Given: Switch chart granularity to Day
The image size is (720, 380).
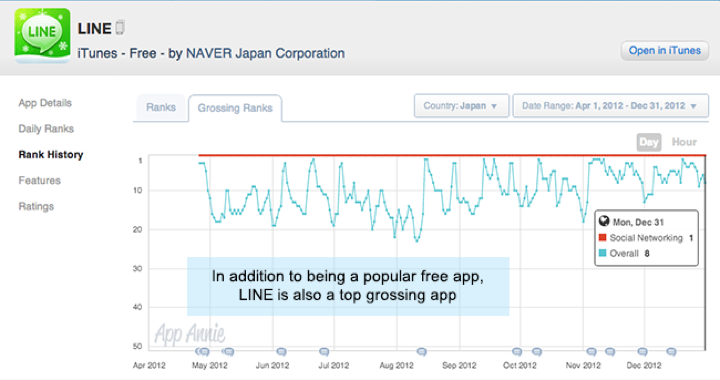Looking at the screenshot, I should pos(649,142).
